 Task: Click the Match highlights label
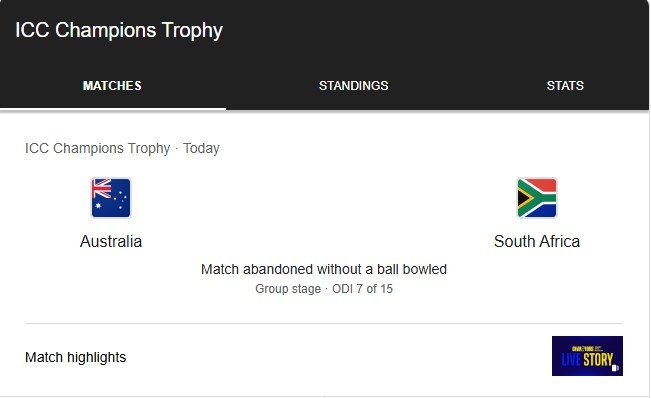(76, 357)
